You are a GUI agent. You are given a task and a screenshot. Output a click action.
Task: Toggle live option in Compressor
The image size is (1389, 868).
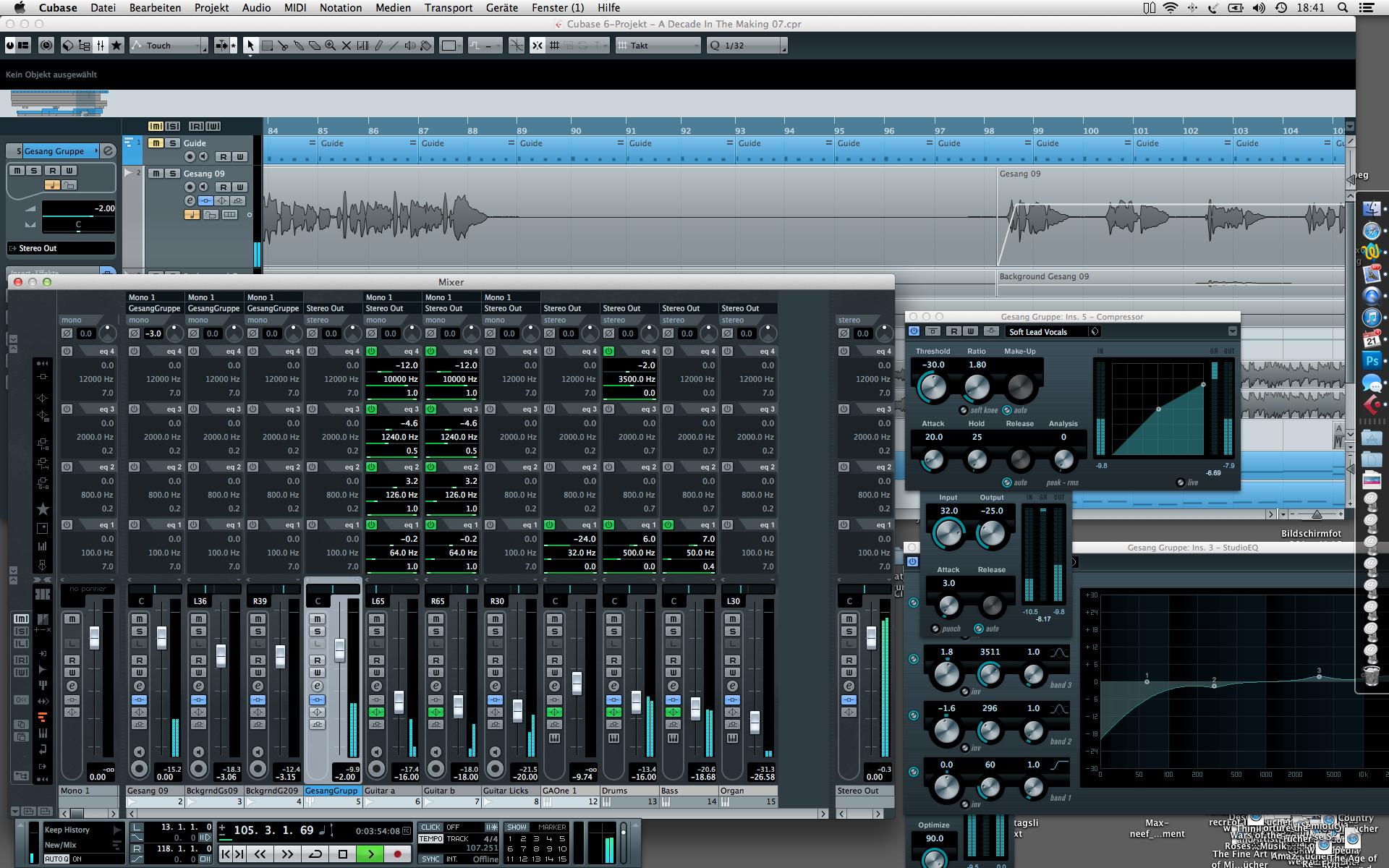pos(1181,482)
